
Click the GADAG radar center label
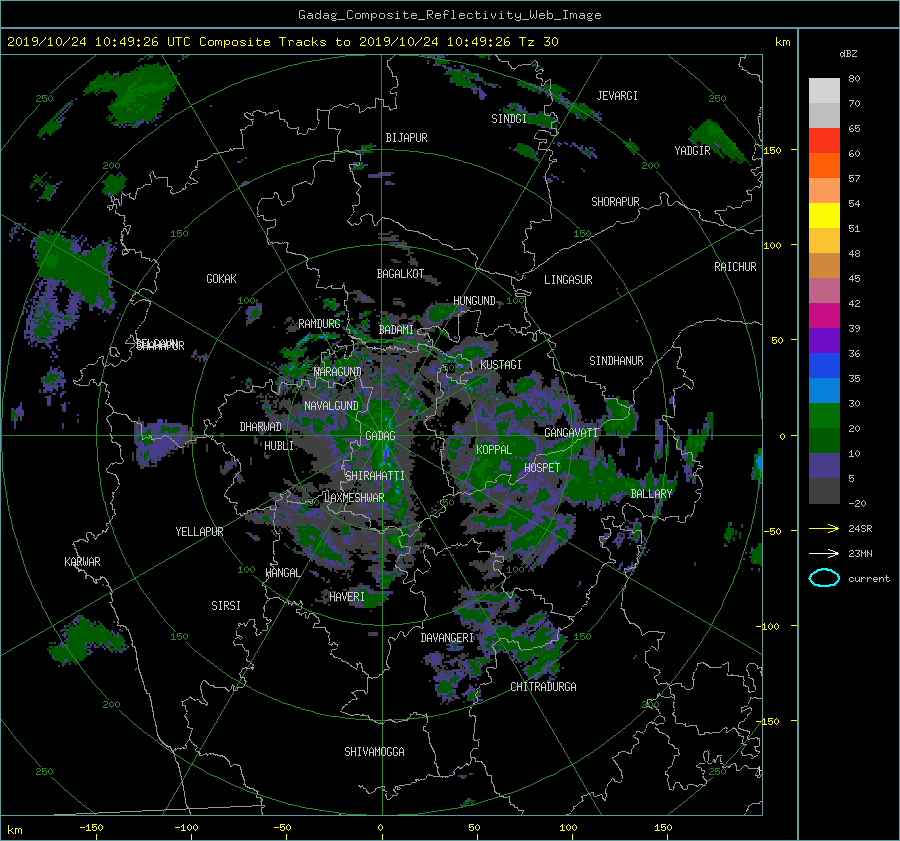(381, 436)
